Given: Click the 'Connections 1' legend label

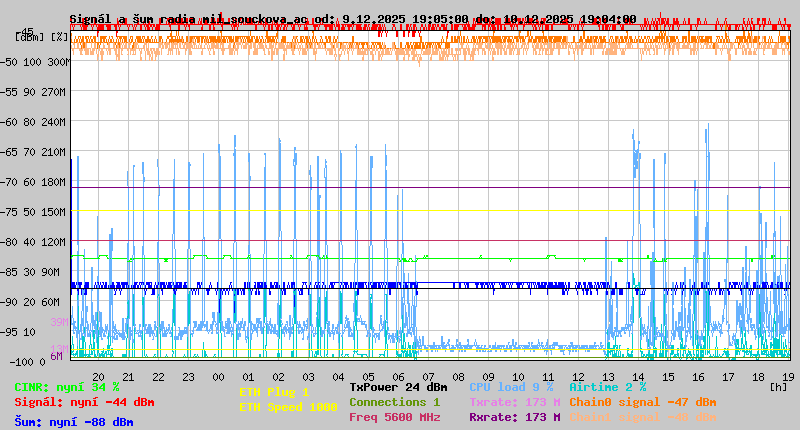Looking at the screenshot, I should (x=395, y=402).
